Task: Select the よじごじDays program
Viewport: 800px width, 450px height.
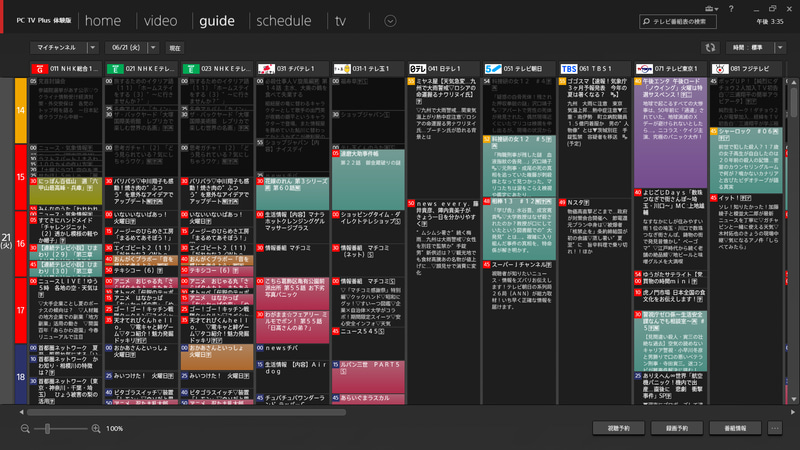Action: click(670, 229)
